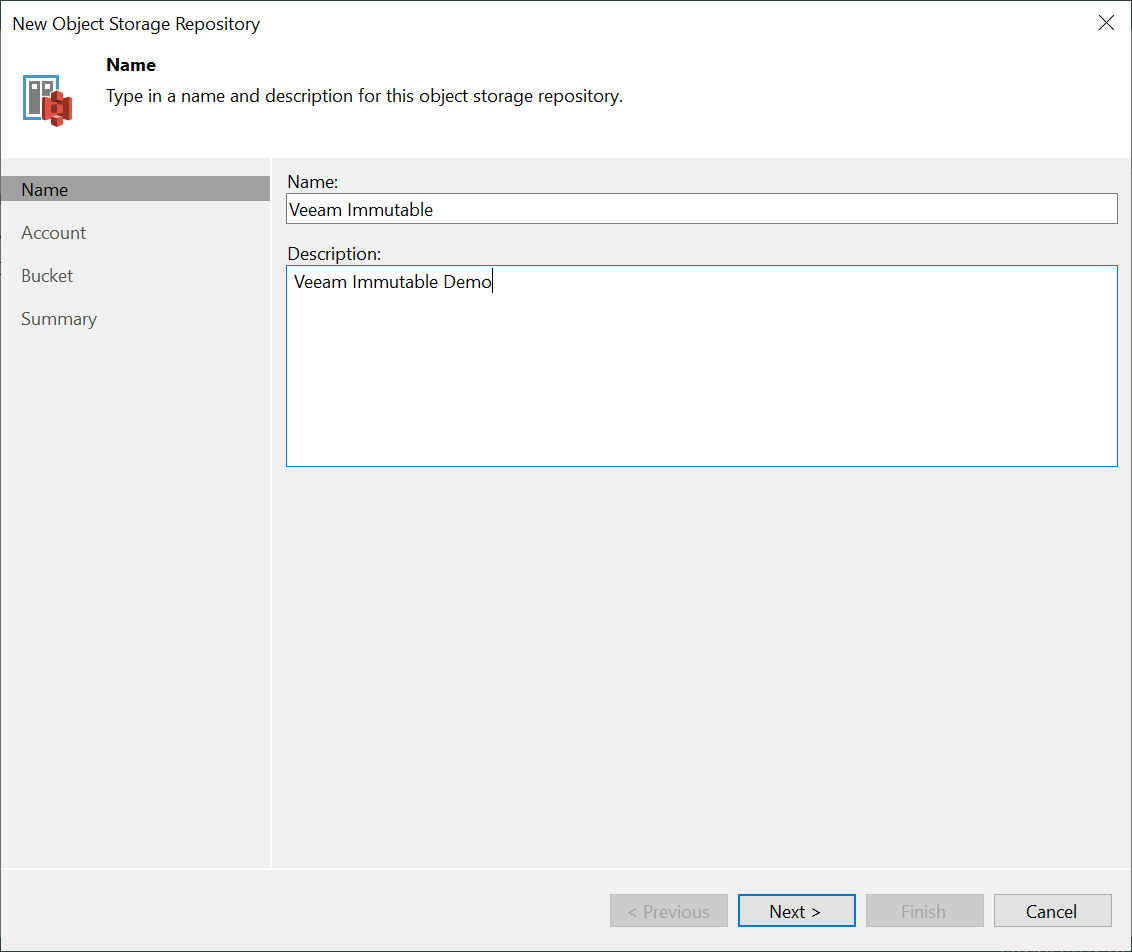Go to the Account wizard step
The height and width of the screenshot is (952, 1132).
(x=53, y=232)
